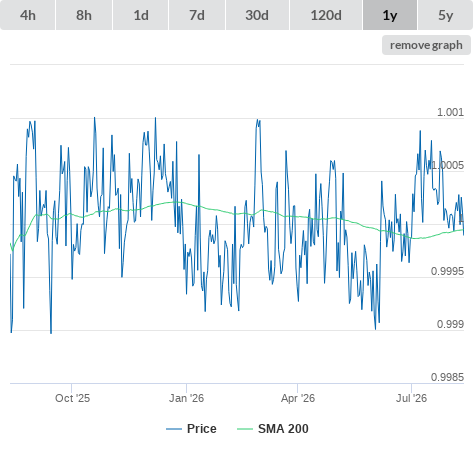Viewport: 474px width, 455px height.
Task: Click the 0.9985 y-axis label
Action: click(x=447, y=377)
